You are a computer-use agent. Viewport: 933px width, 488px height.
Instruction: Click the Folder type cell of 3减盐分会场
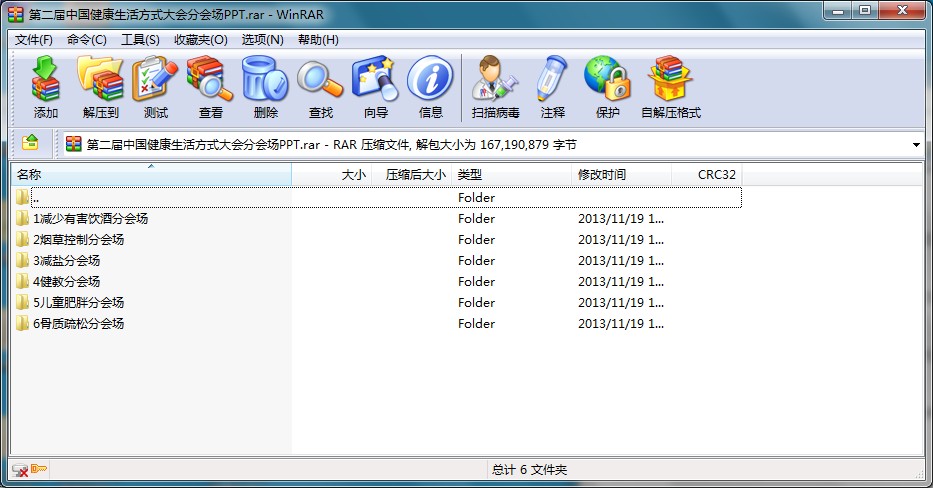[477, 261]
